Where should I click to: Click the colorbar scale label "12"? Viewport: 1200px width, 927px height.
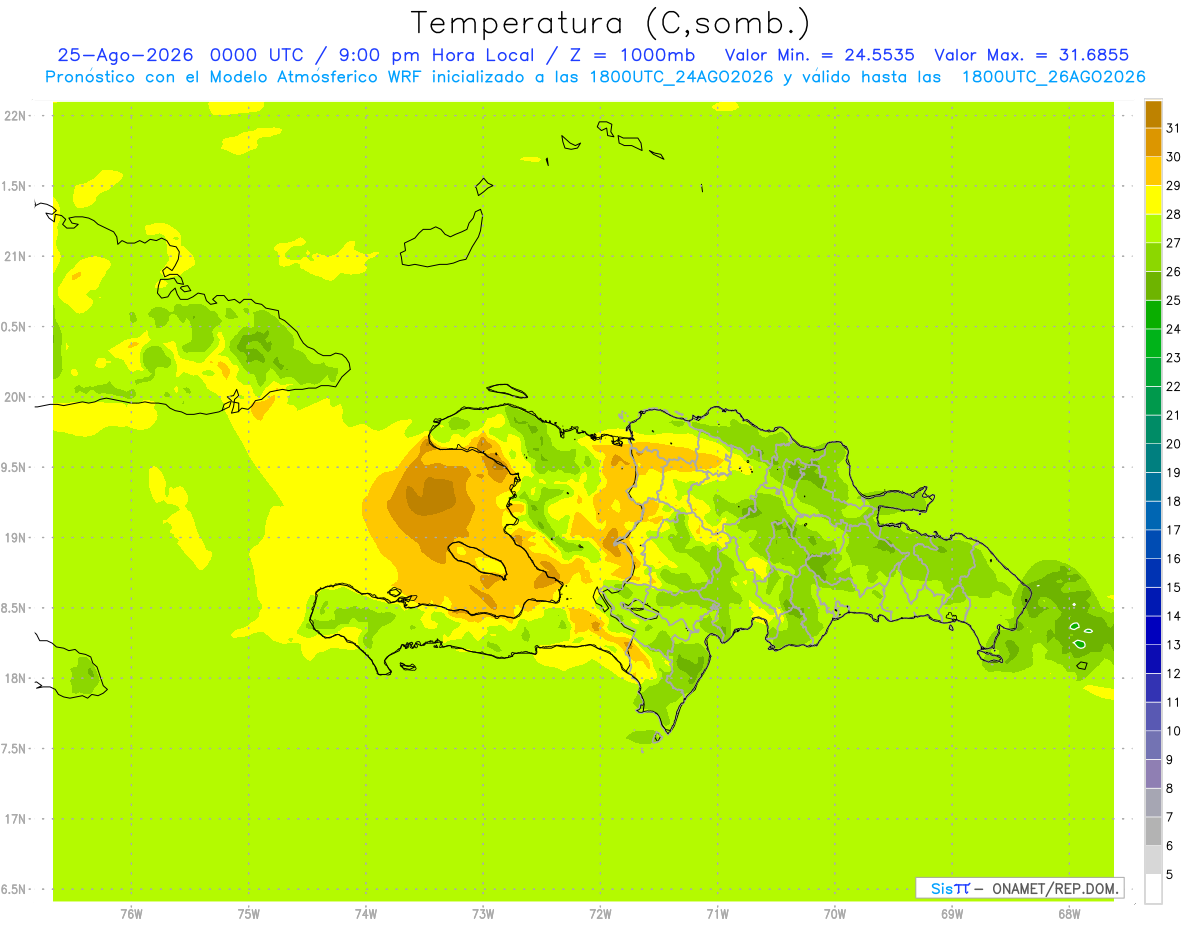[x=1174, y=674]
